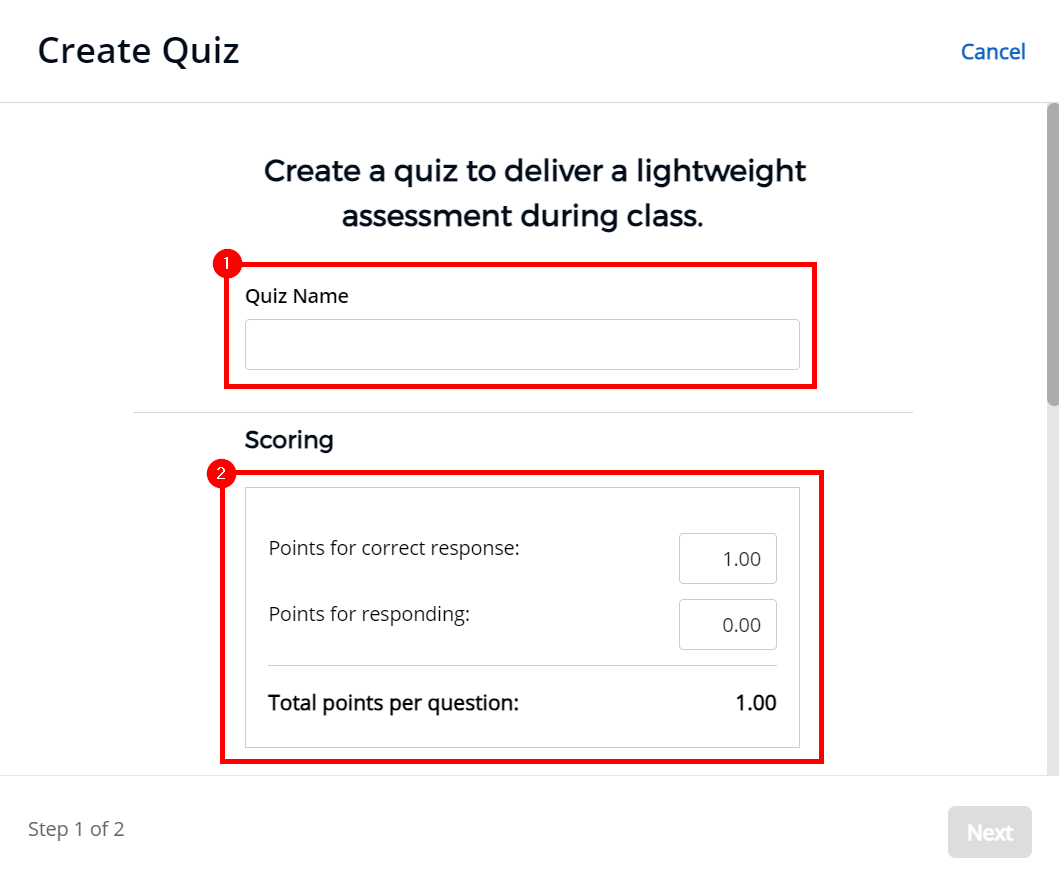1059x884 pixels.
Task: Click the Scoring heading
Action: click(289, 440)
